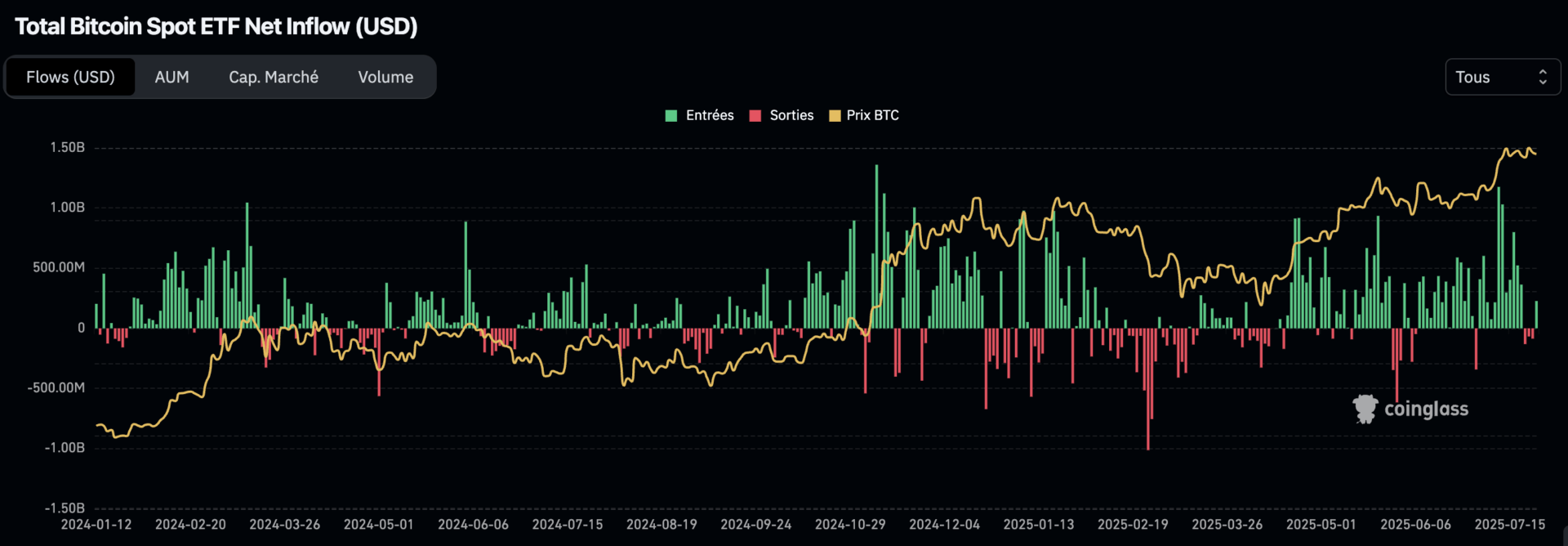
Task: Click the coinglass mascot logo icon
Action: 1365,409
